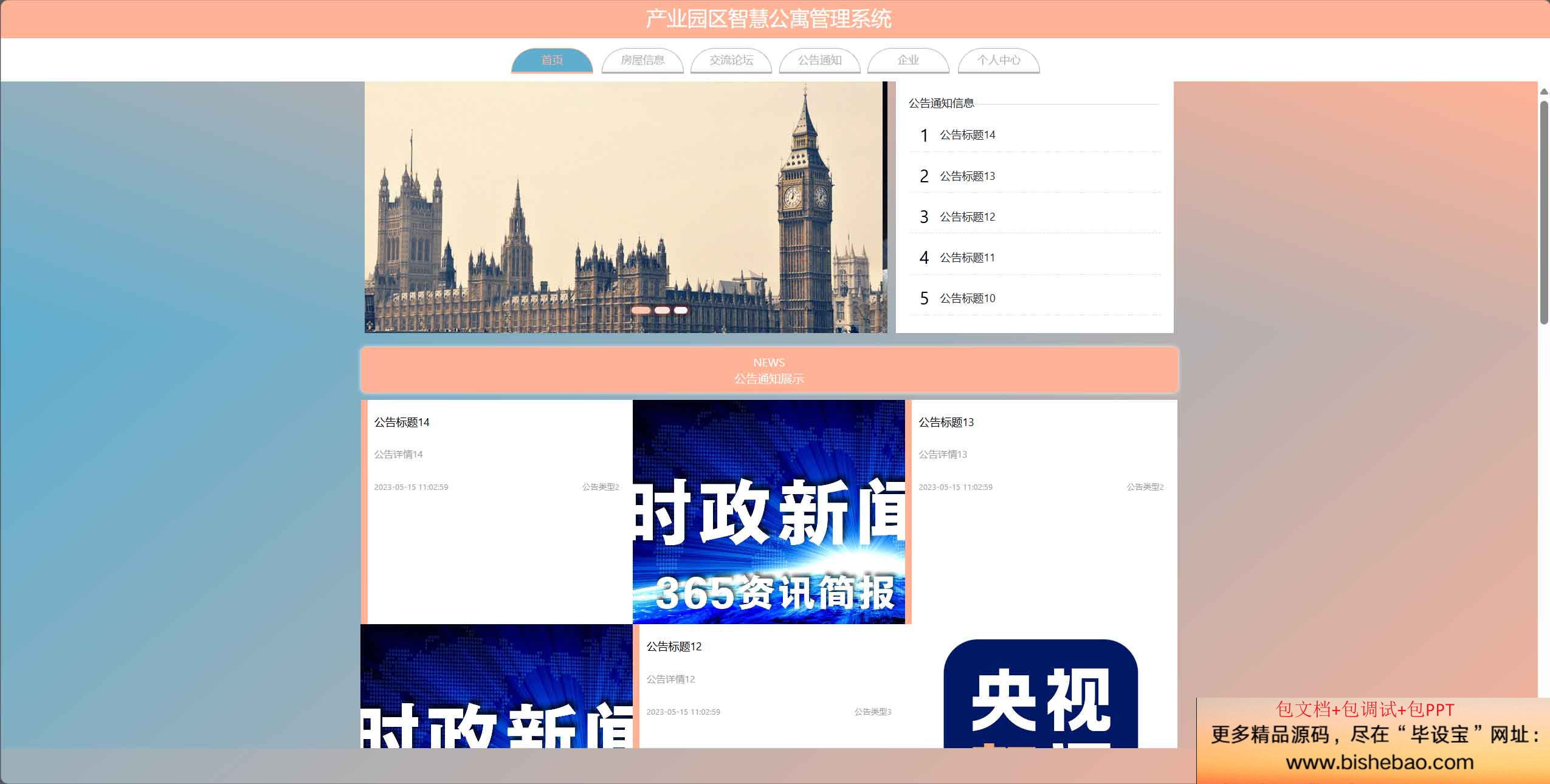Screen dimensions: 1550x784
Task: Click the 公告详情12 description text
Action: pos(670,679)
